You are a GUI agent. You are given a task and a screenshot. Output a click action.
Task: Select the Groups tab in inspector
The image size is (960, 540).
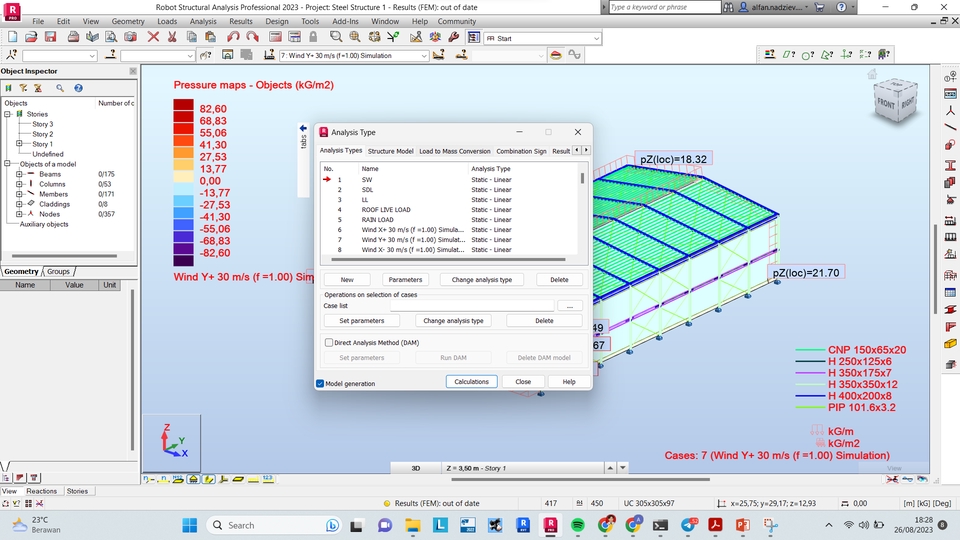(58, 271)
